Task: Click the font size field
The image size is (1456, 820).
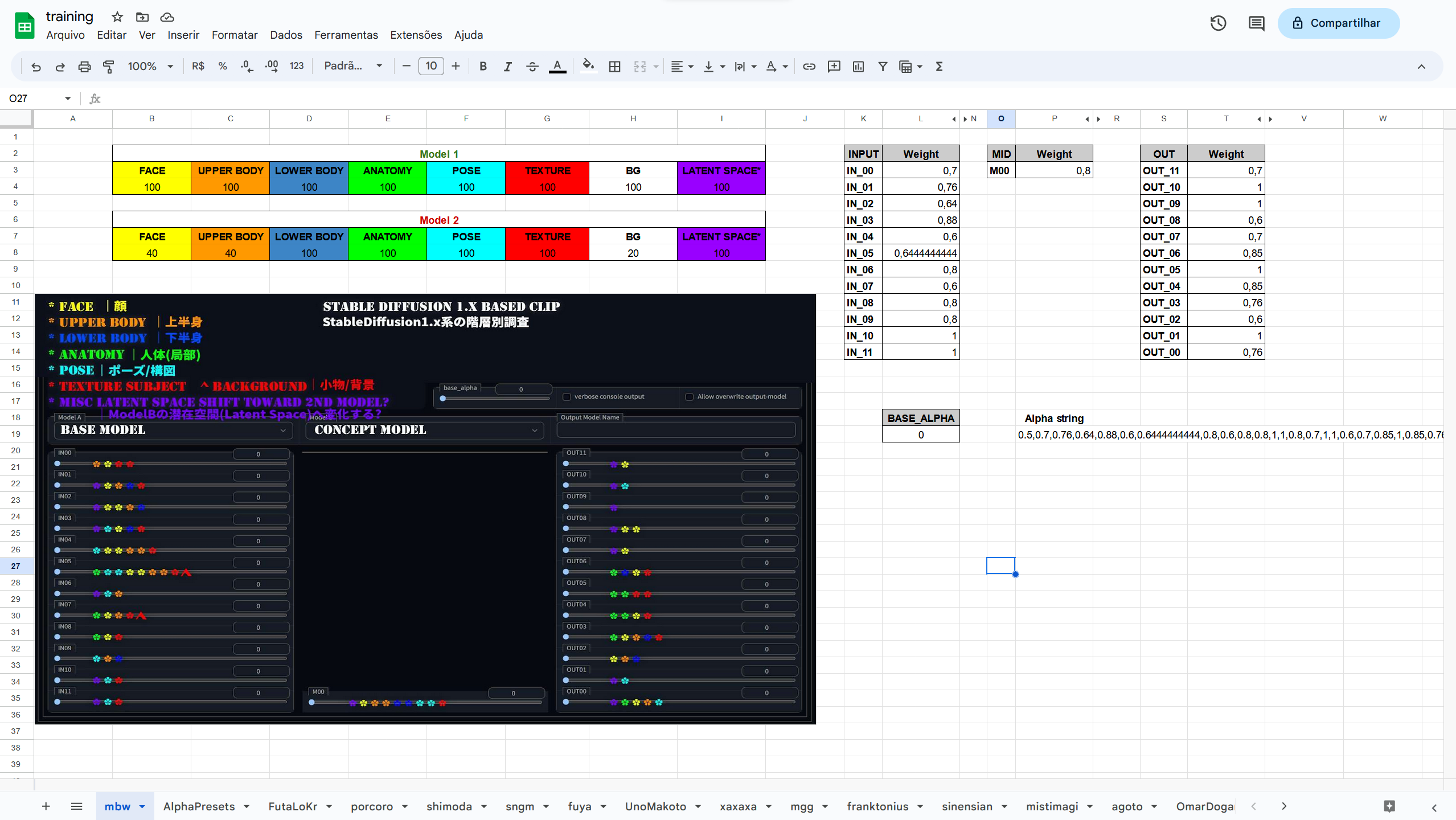Action: click(431, 67)
